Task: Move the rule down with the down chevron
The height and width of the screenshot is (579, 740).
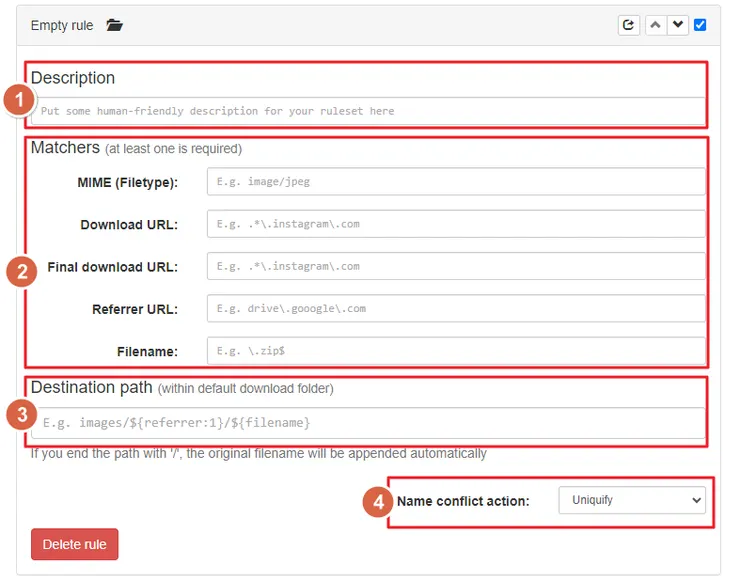Action: coord(678,25)
